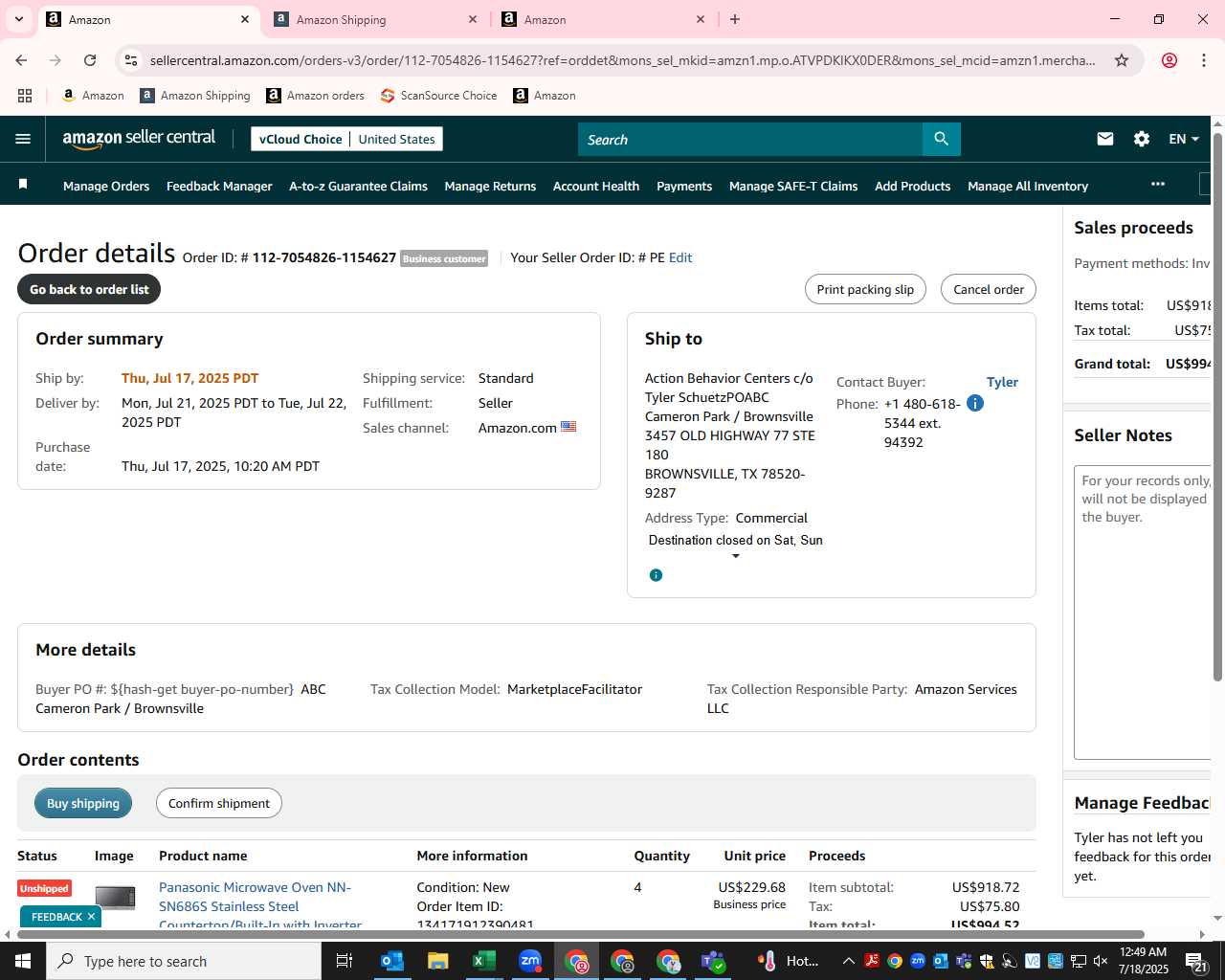Edit the Seller Order ID

pos(680,257)
